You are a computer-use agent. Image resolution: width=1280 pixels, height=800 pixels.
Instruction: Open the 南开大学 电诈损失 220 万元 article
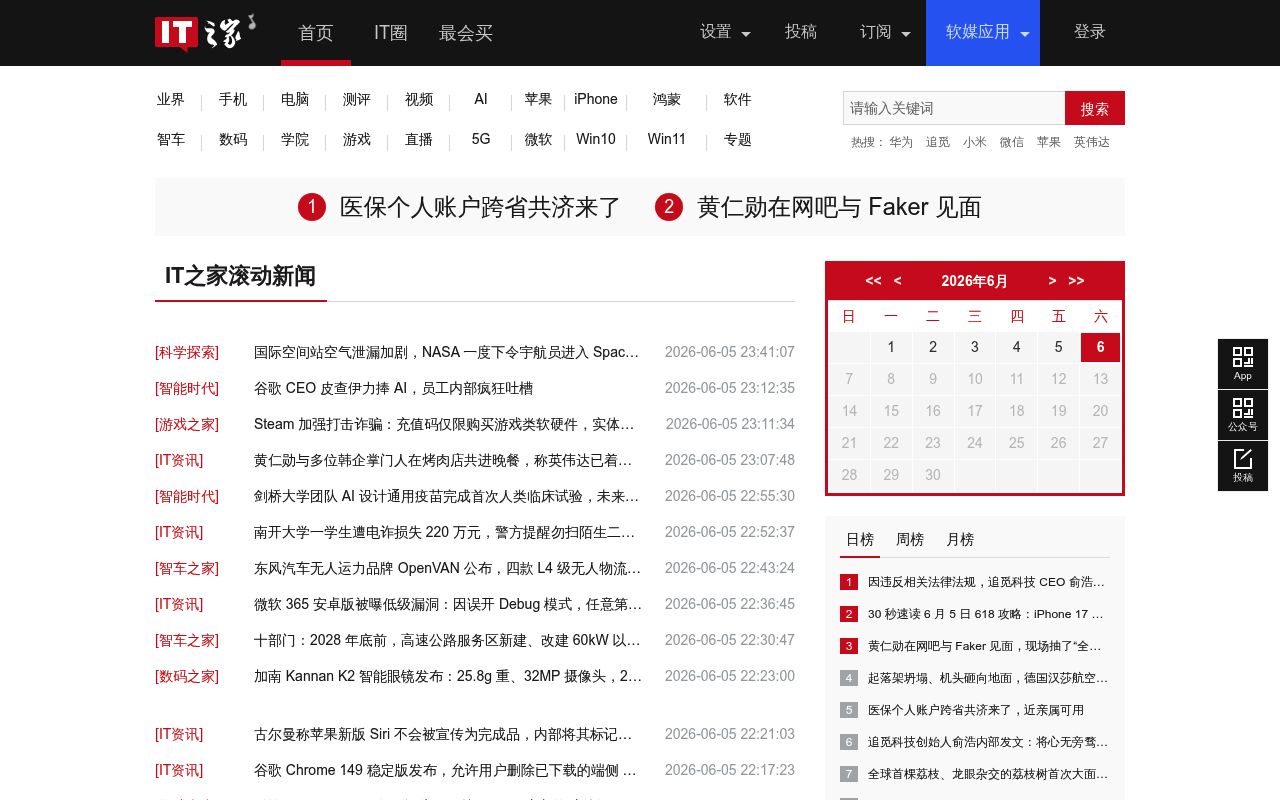tap(445, 532)
